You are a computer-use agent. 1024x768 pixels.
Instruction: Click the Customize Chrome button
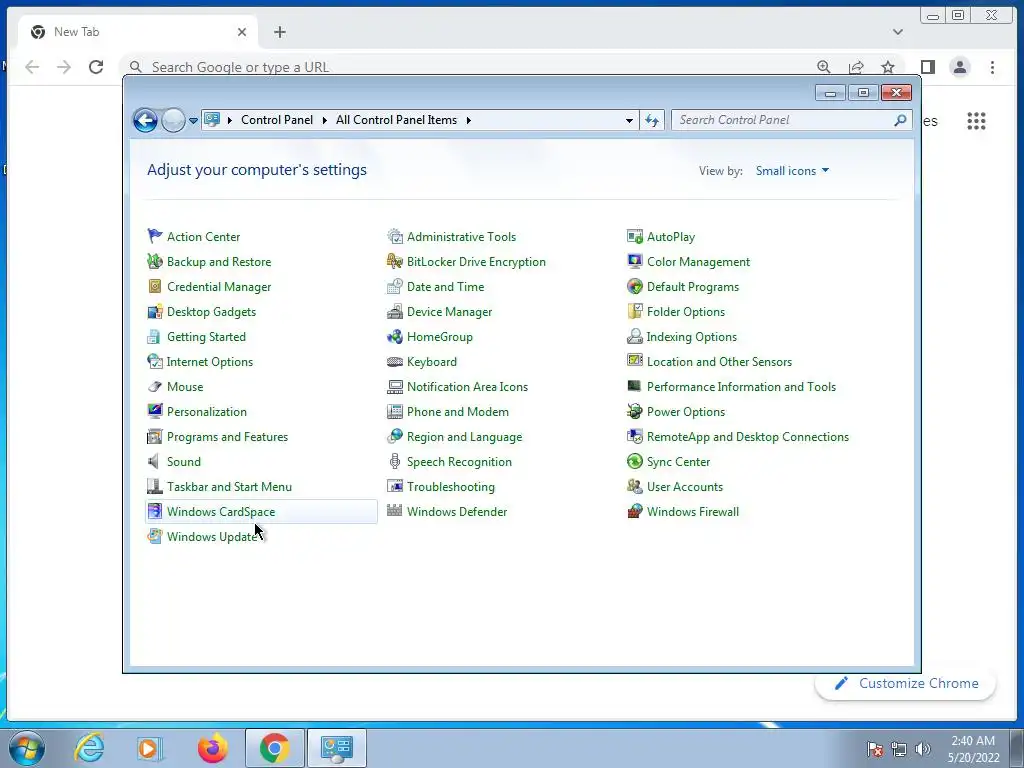click(x=906, y=684)
